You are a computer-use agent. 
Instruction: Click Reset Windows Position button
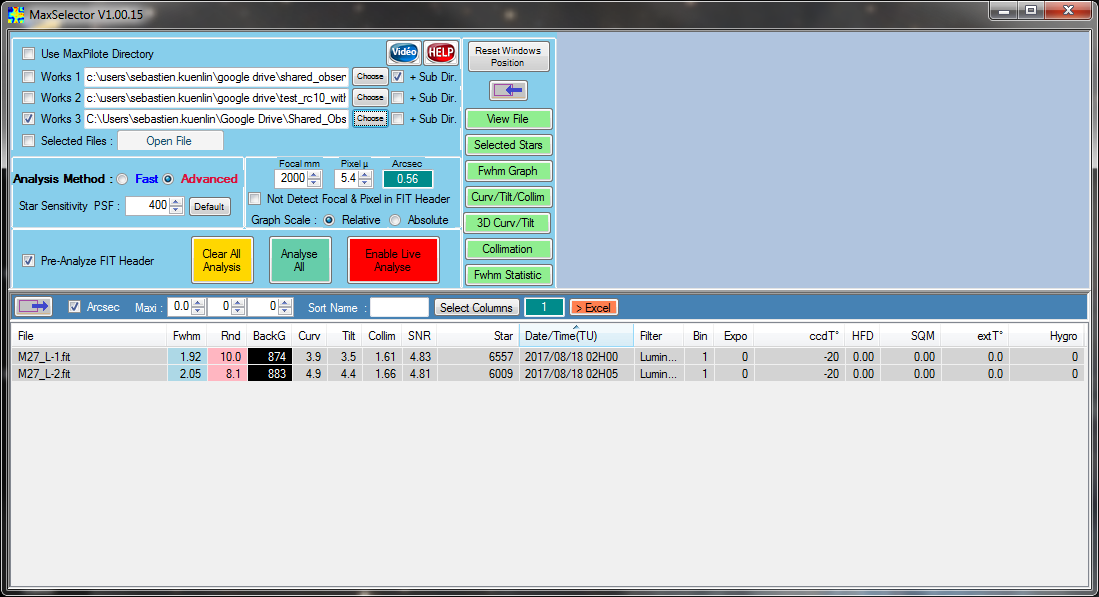coord(508,56)
